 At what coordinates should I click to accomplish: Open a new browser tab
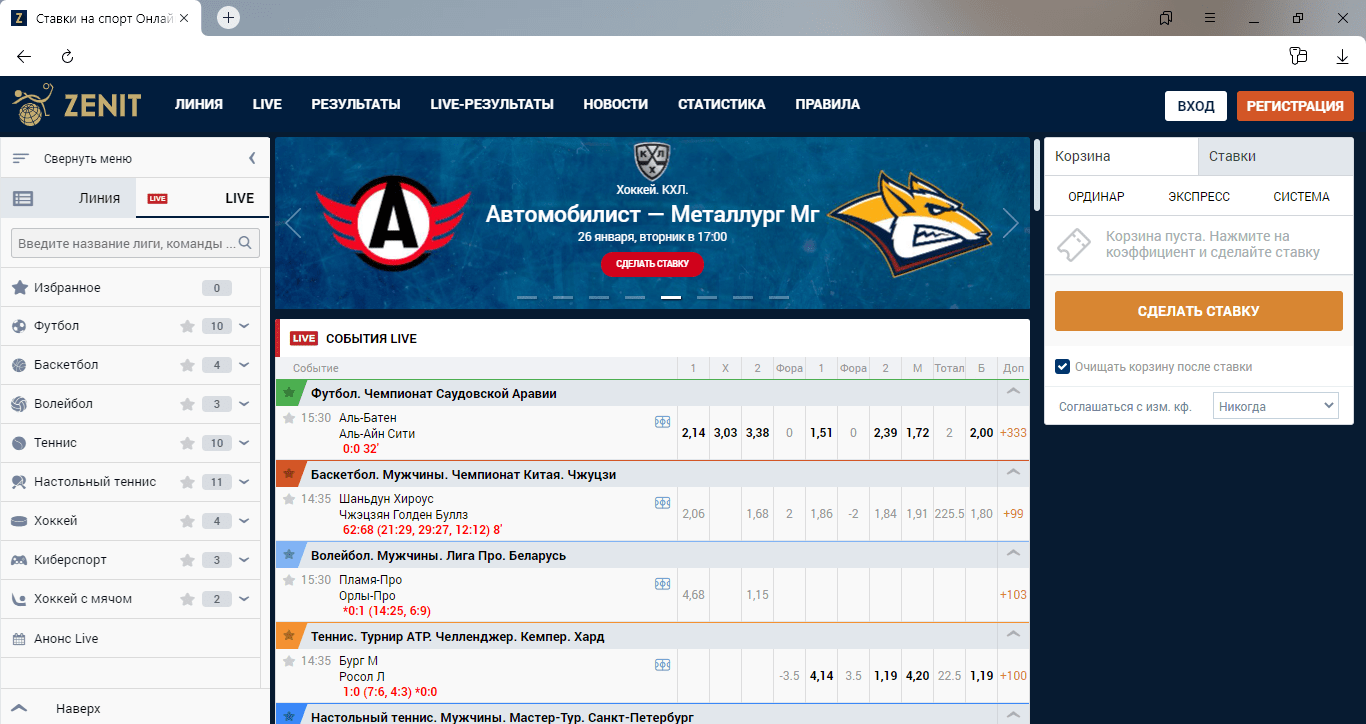pyautogui.click(x=228, y=18)
